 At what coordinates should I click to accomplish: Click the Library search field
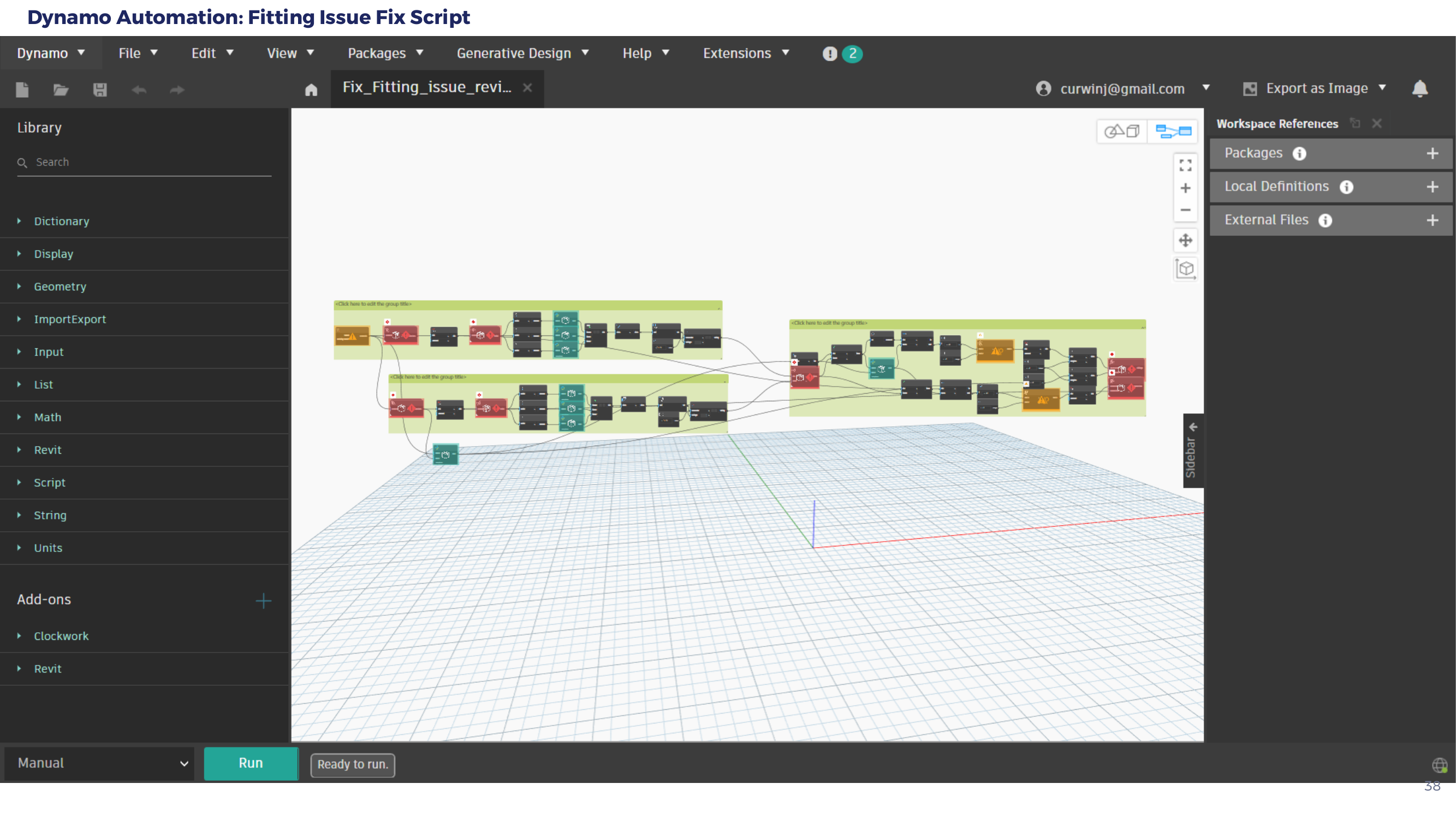coord(144,163)
